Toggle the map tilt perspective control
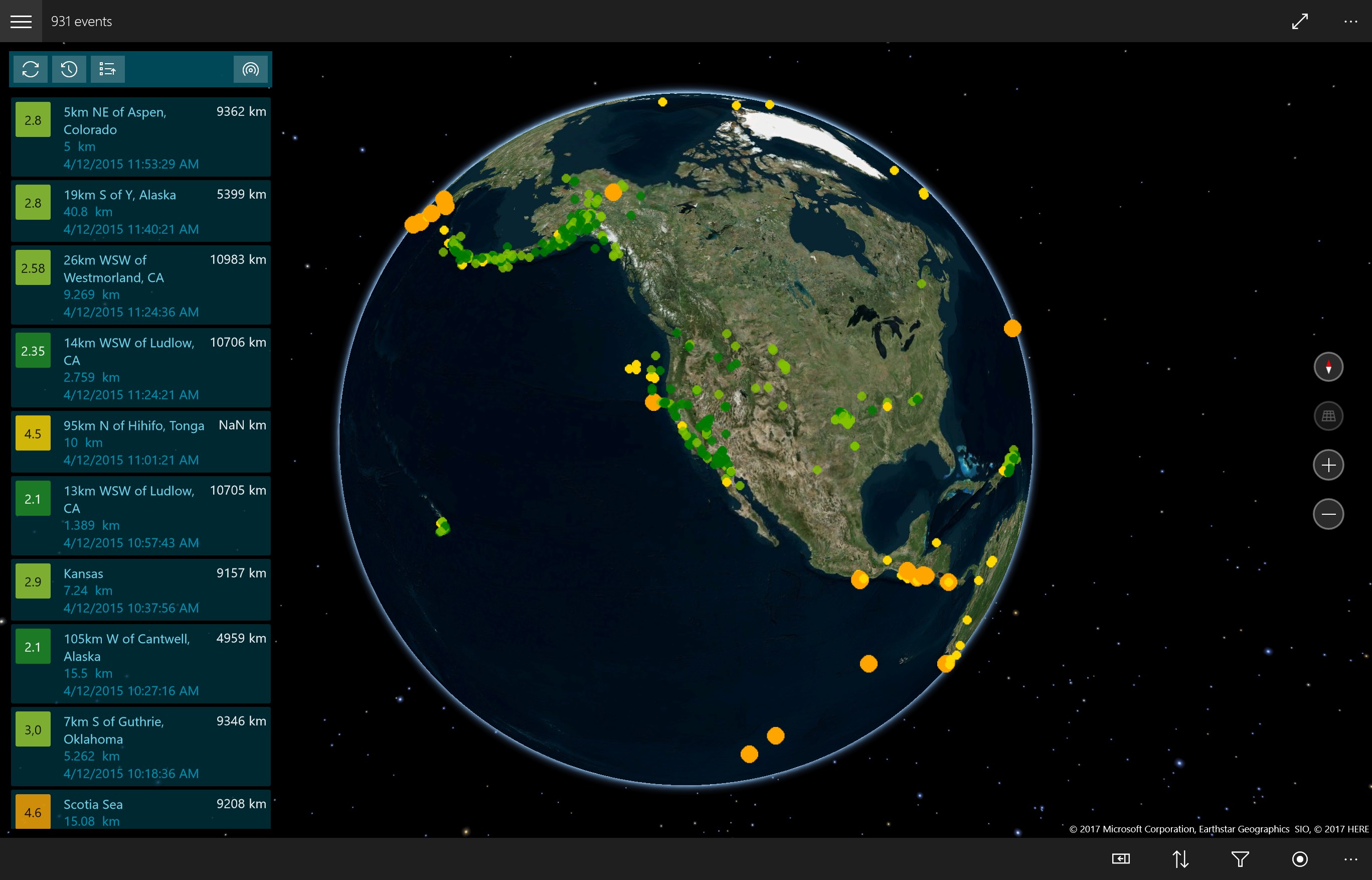1372x880 pixels. (1328, 416)
